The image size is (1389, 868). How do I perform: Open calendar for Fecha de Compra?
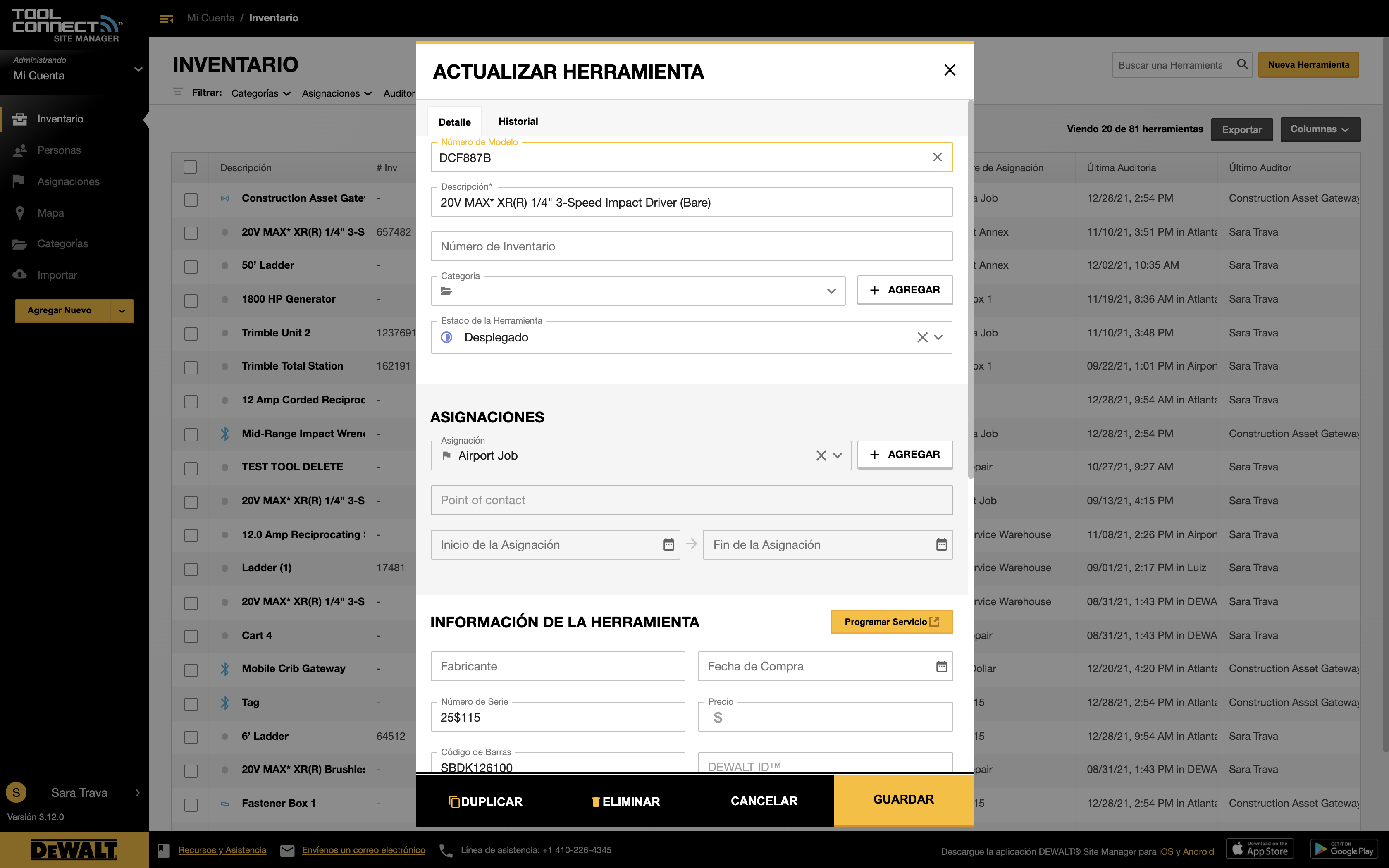(941, 666)
